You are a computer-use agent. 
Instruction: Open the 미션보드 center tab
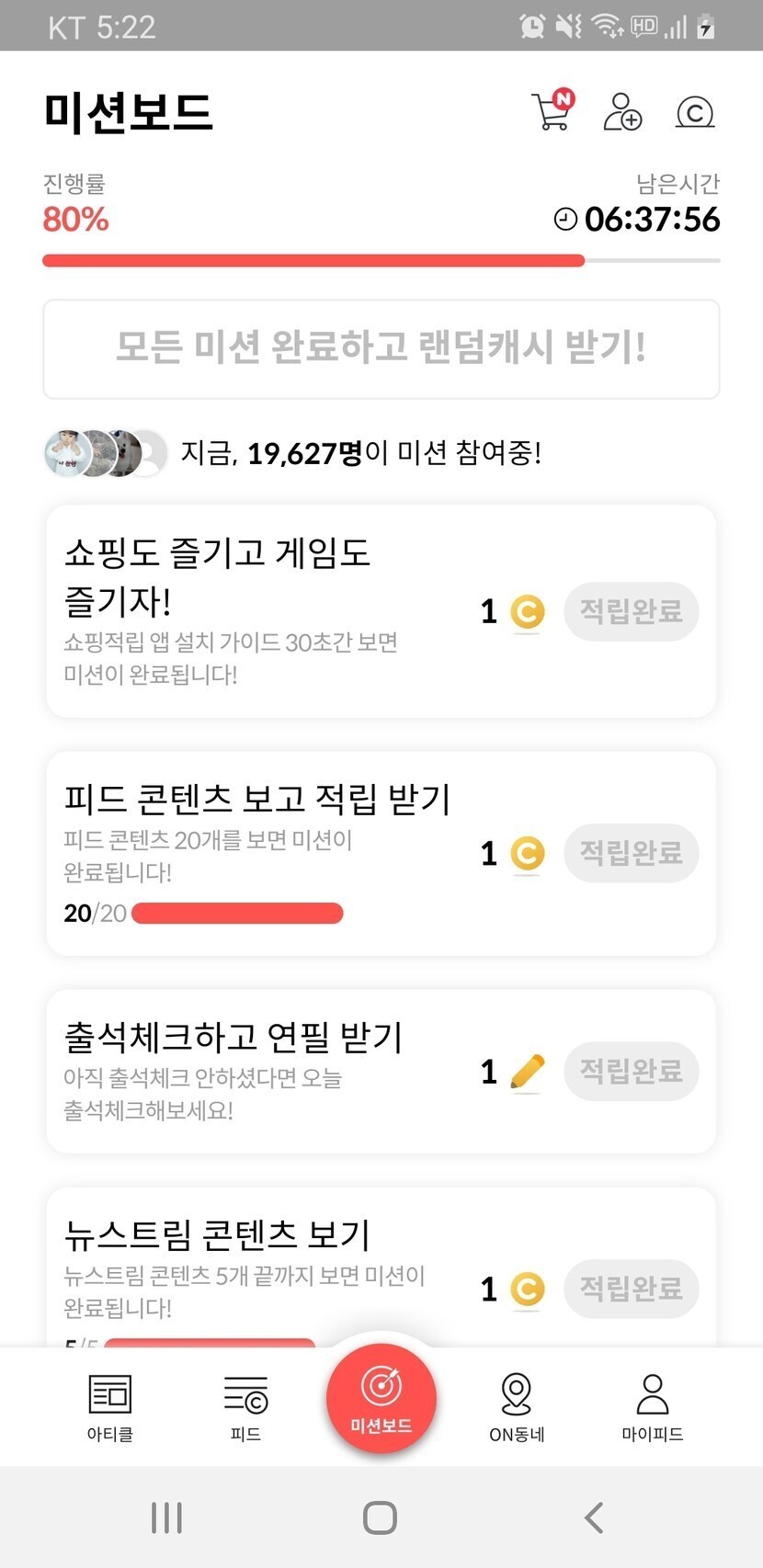(381, 1398)
